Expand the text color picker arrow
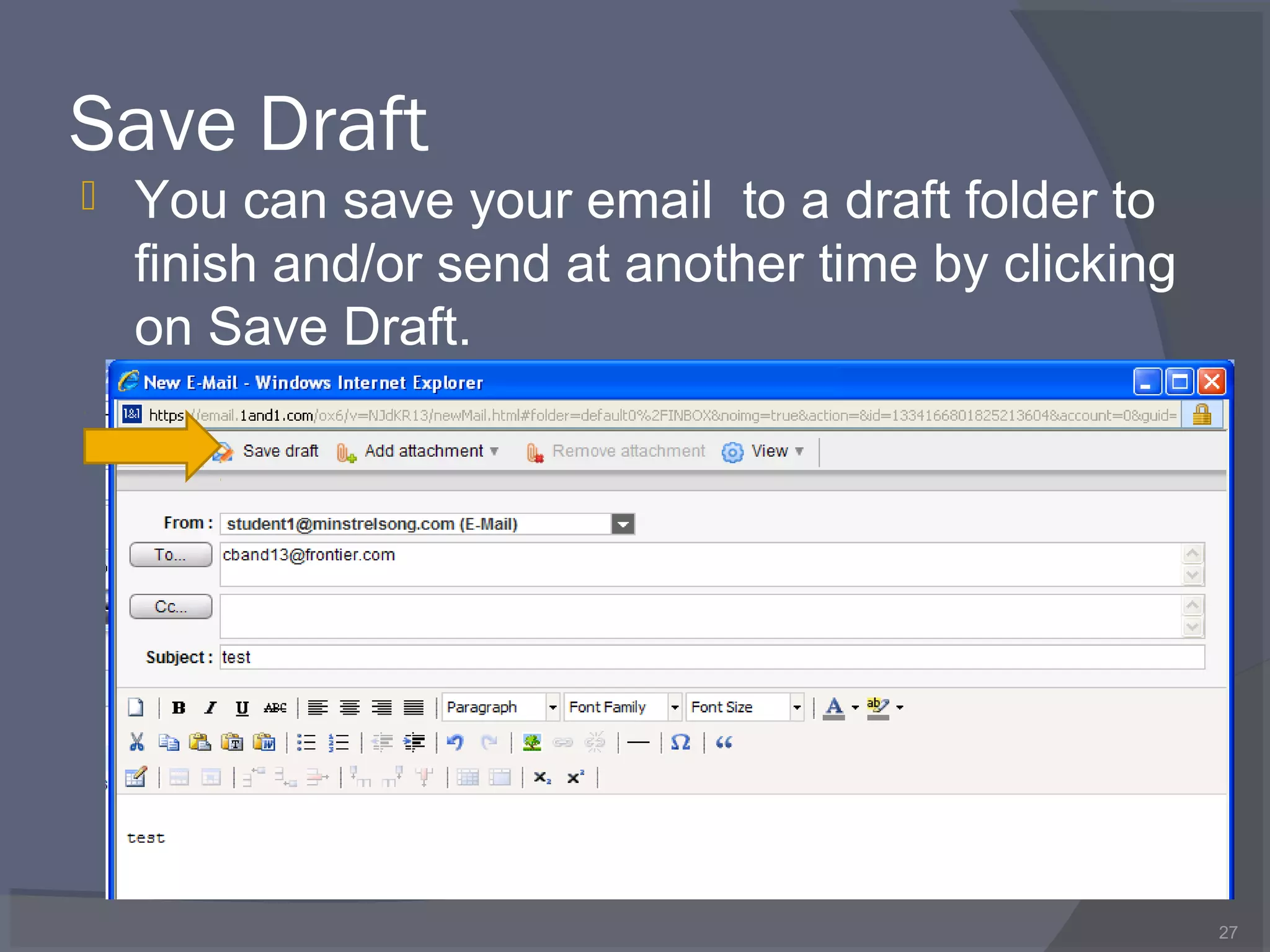 pyautogui.click(x=855, y=707)
